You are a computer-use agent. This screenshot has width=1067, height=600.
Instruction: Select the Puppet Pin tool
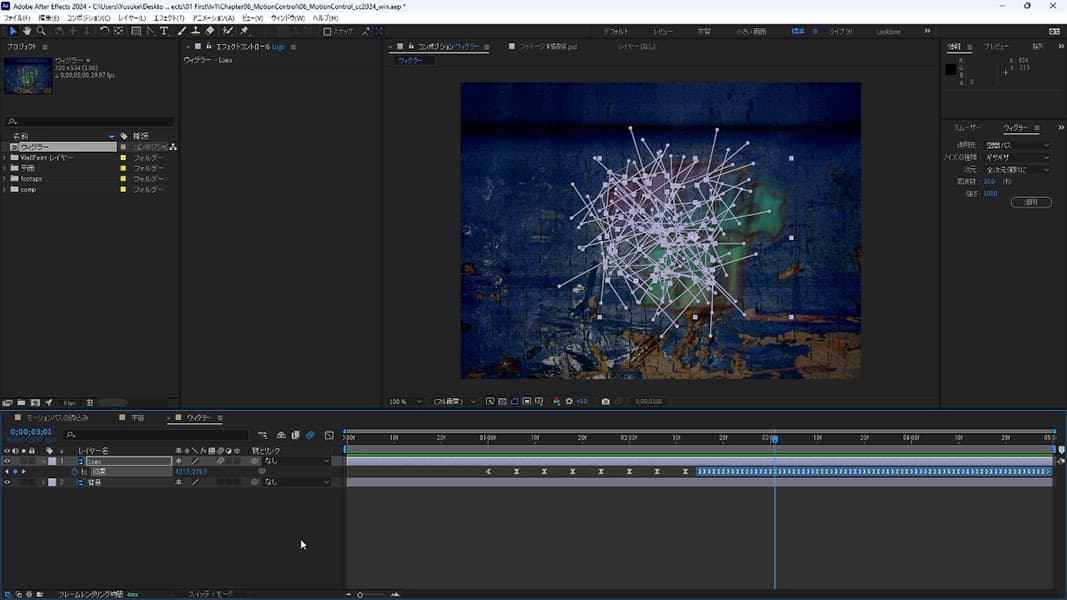(244, 31)
